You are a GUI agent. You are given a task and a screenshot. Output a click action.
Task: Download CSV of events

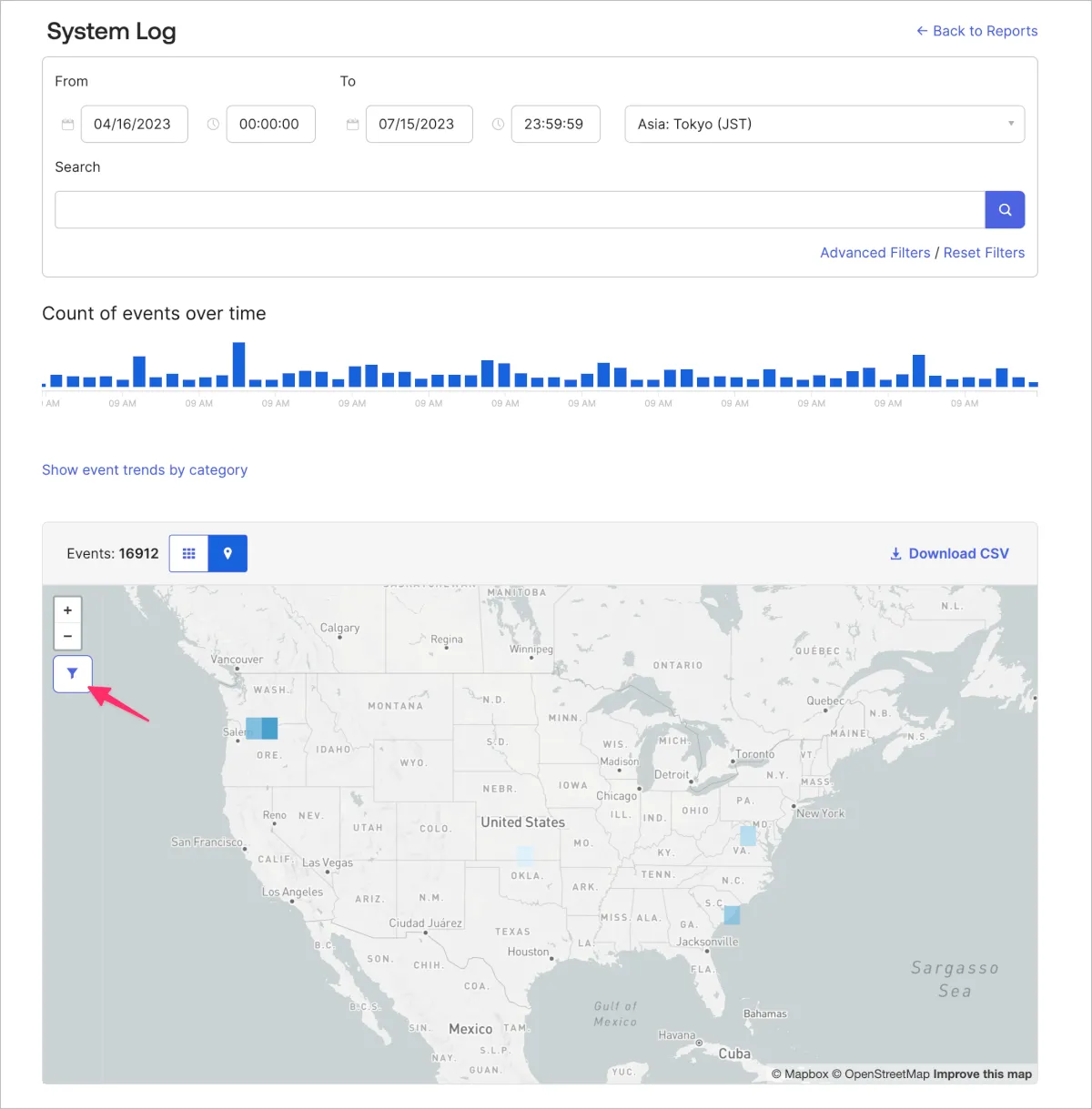coord(949,553)
